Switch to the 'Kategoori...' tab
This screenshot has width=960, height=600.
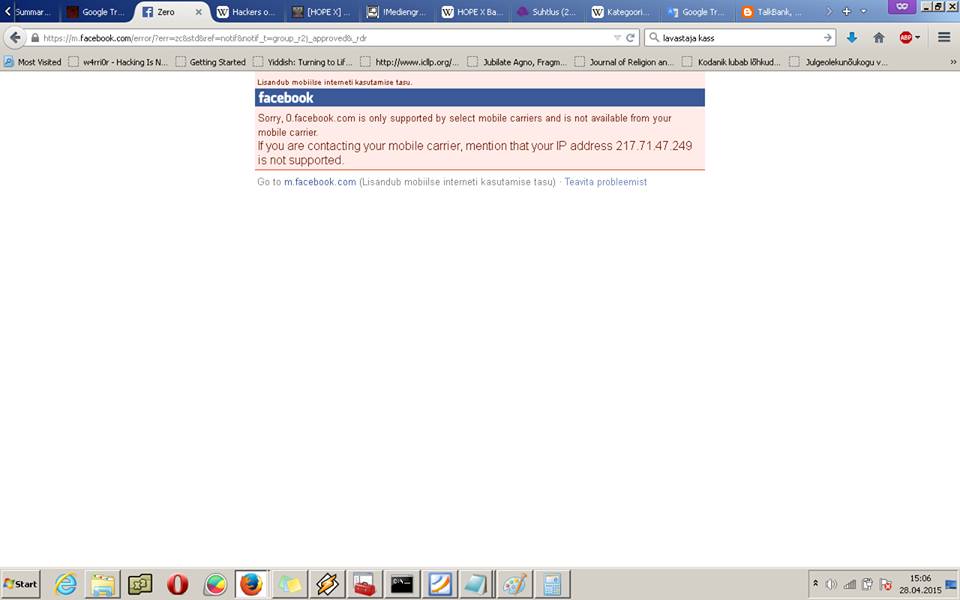(x=621, y=12)
